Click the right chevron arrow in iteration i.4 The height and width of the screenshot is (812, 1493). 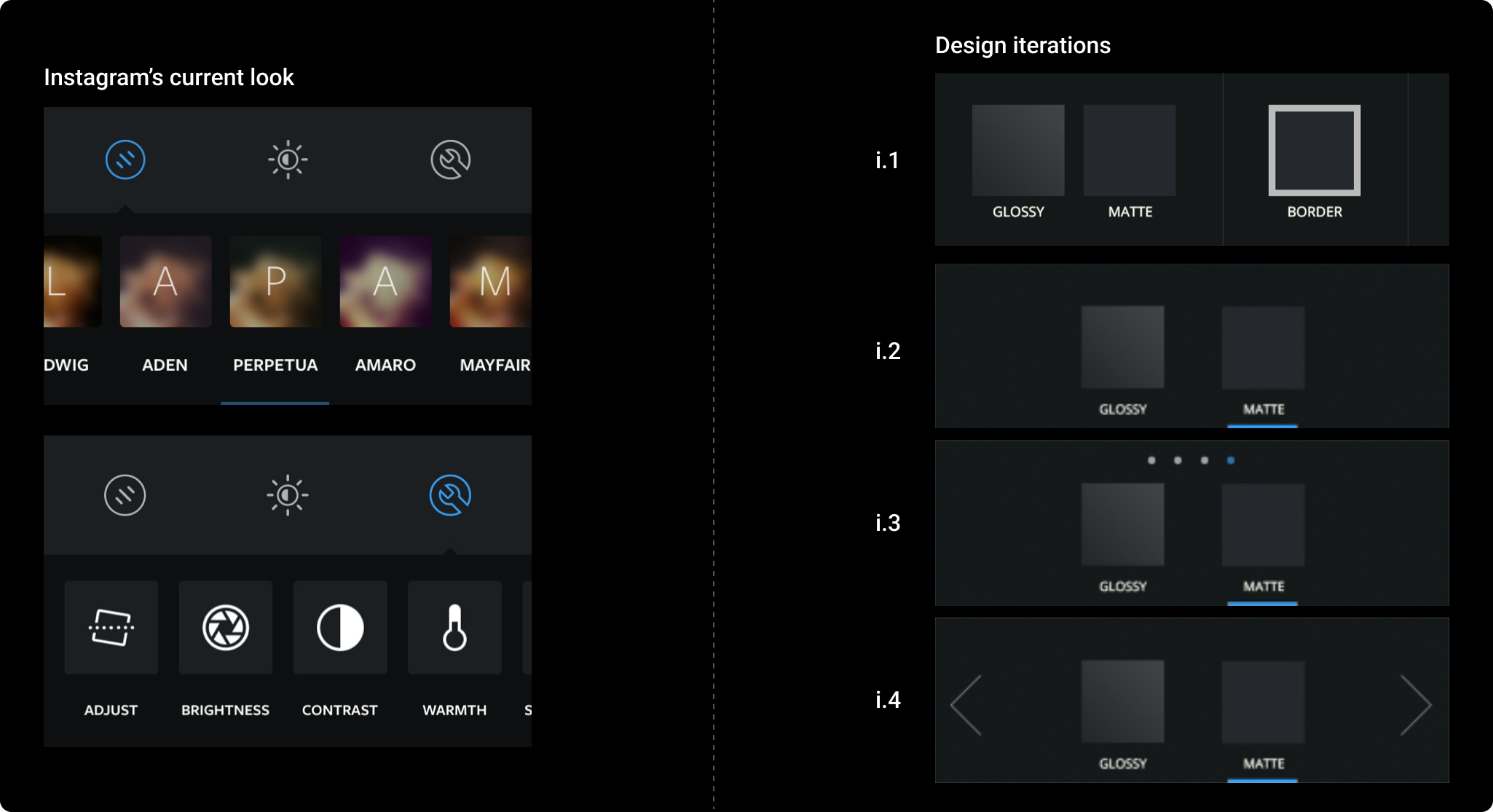[1416, 704]
